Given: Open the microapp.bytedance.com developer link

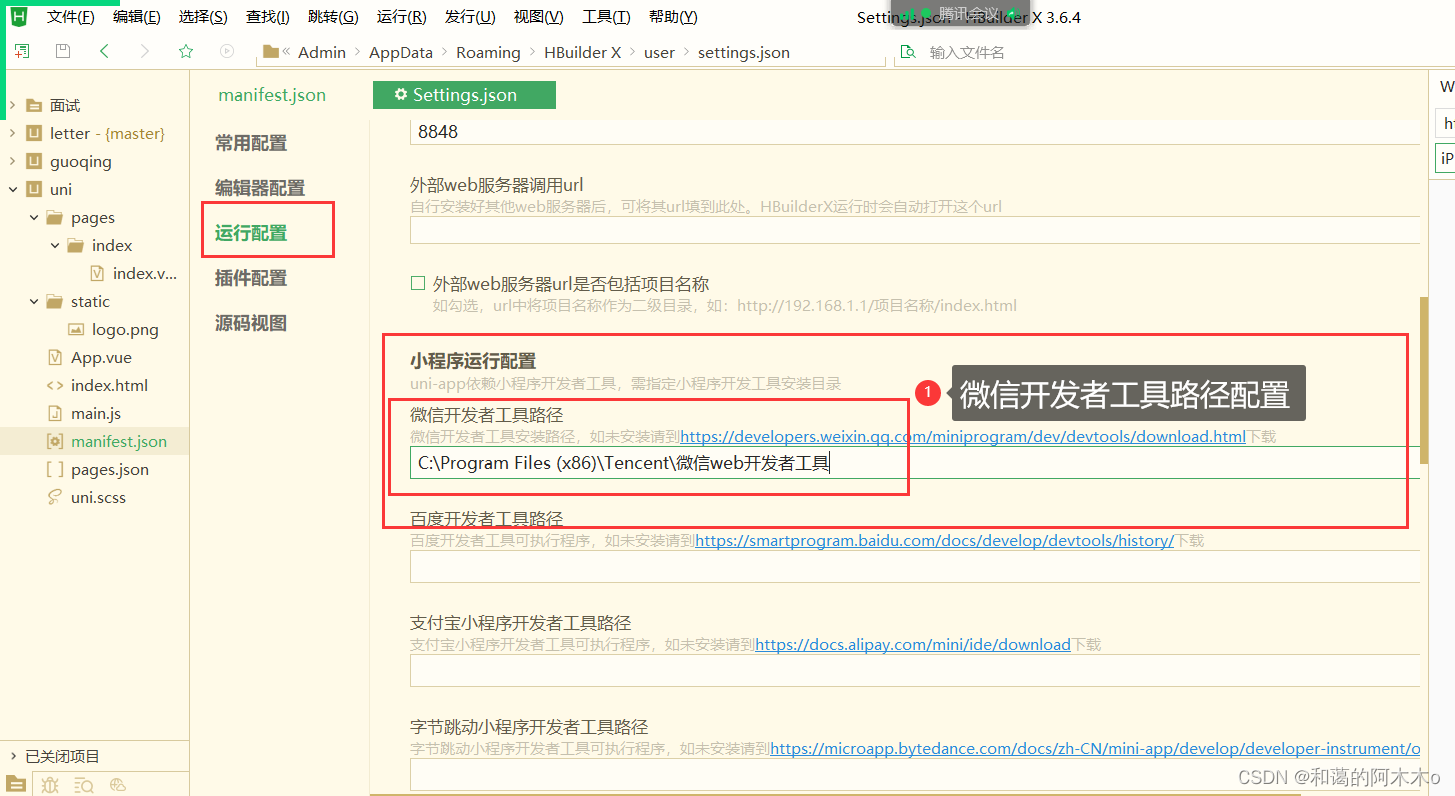Looking at the screenshot, I should [1095, 748].
